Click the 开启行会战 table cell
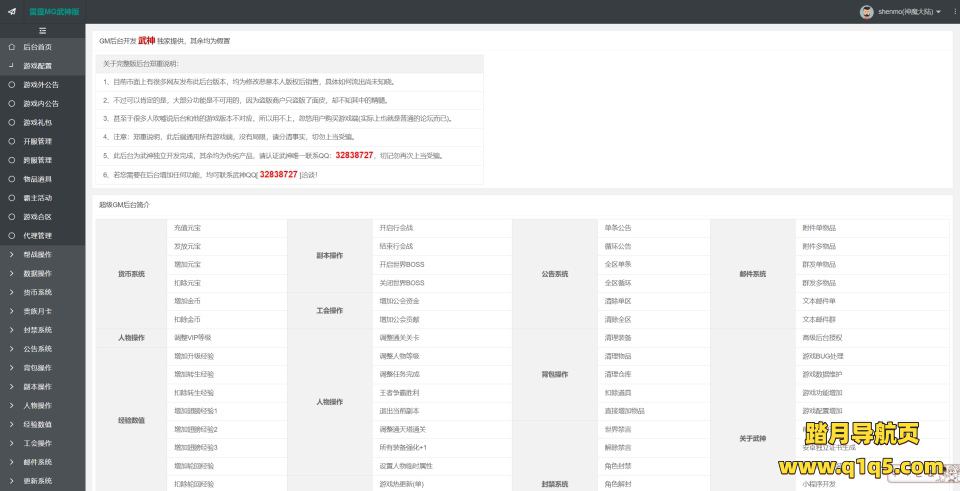 coord(442,228)
